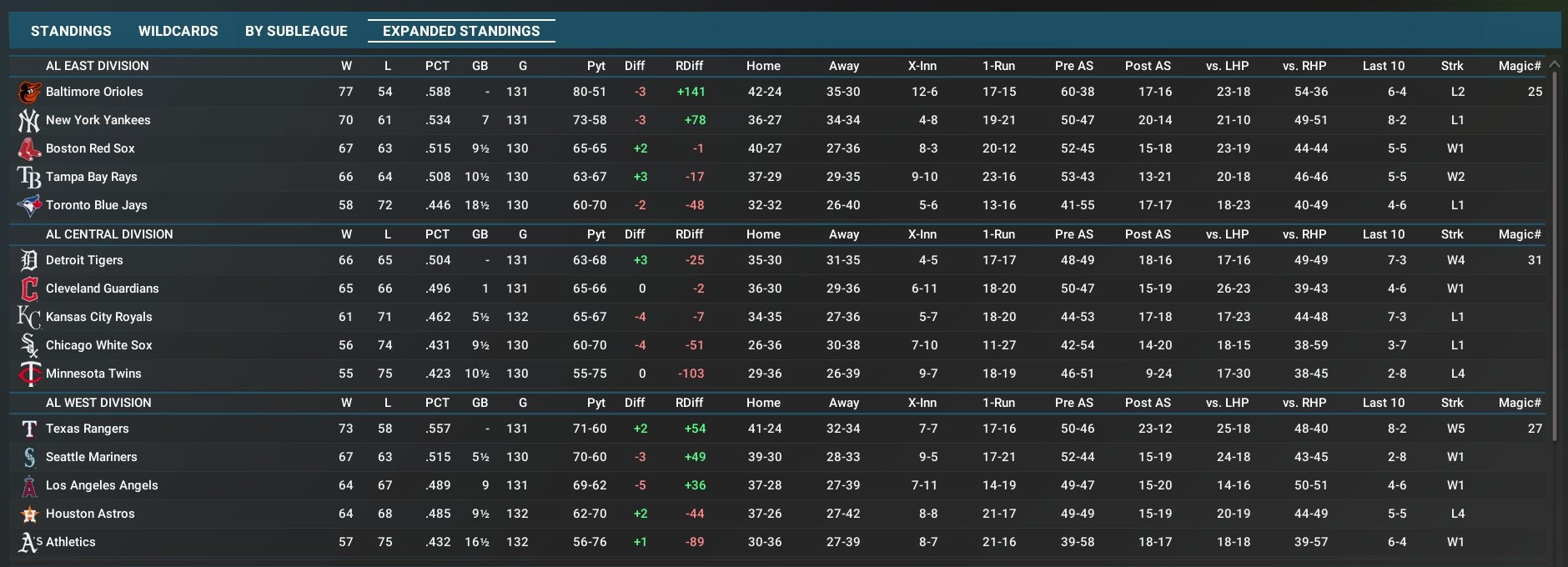Viewport: 1568px width, 567px height.
Task: Select the Boston Red Sox logo
Action: point(29,149)
